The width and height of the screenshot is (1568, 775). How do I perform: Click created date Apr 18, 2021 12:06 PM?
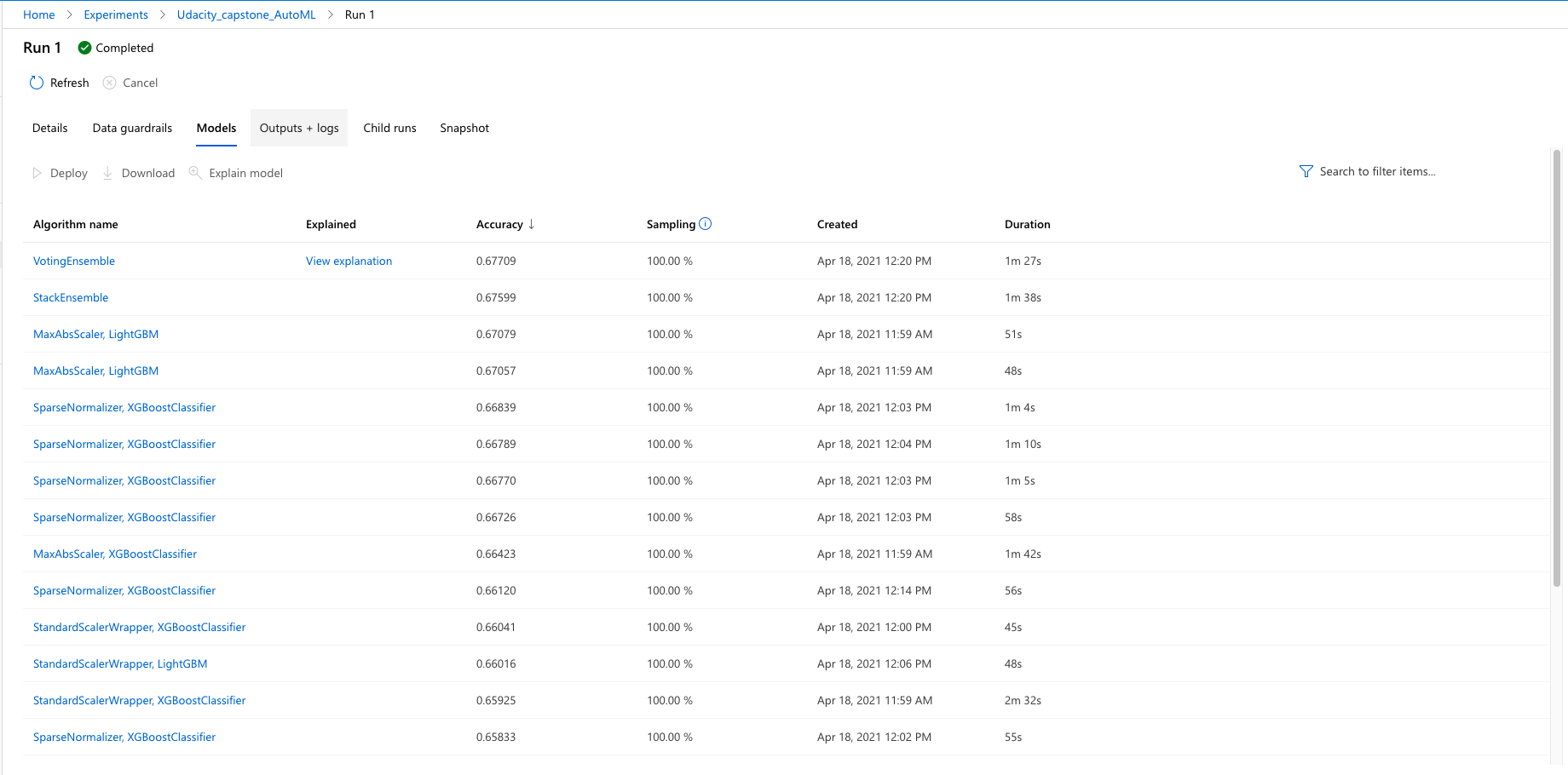pos(874,663)
